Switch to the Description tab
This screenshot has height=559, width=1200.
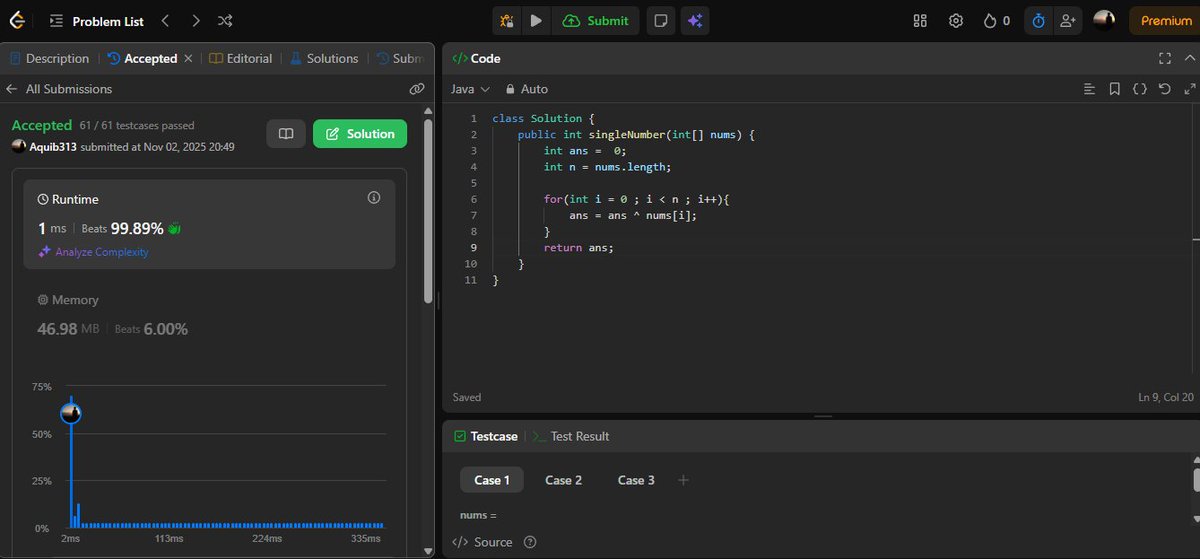coord(49,59)
